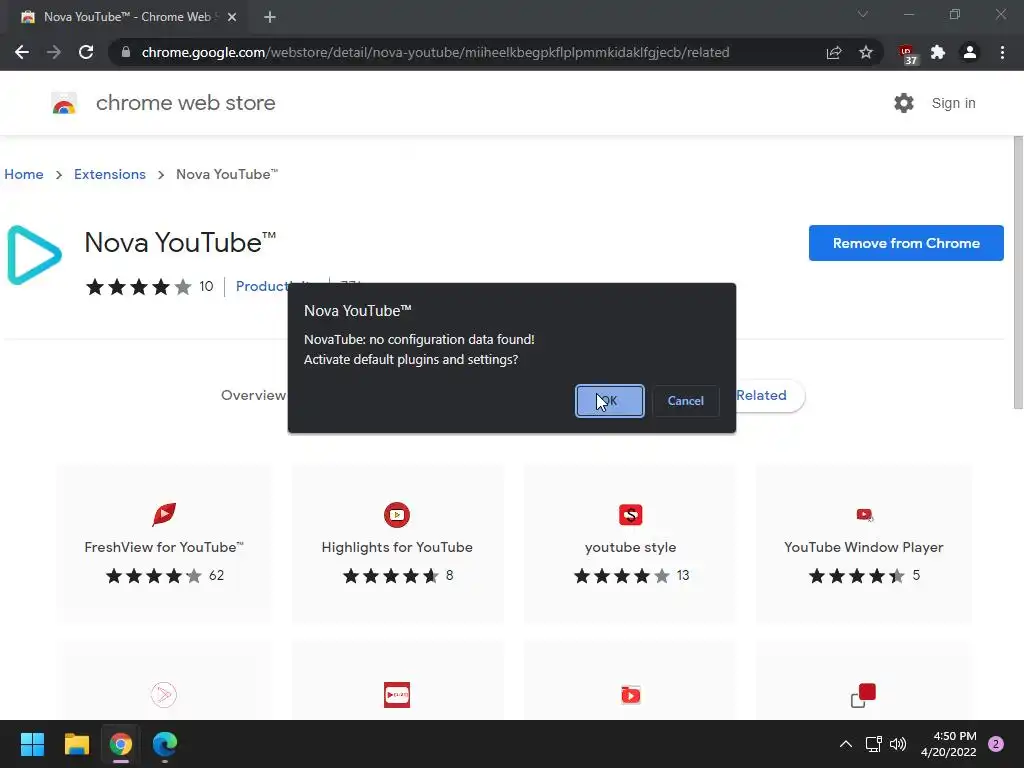1024x768 pixels.
Task: Click the Chrome Web Store logo
Action: click(64, 103)
